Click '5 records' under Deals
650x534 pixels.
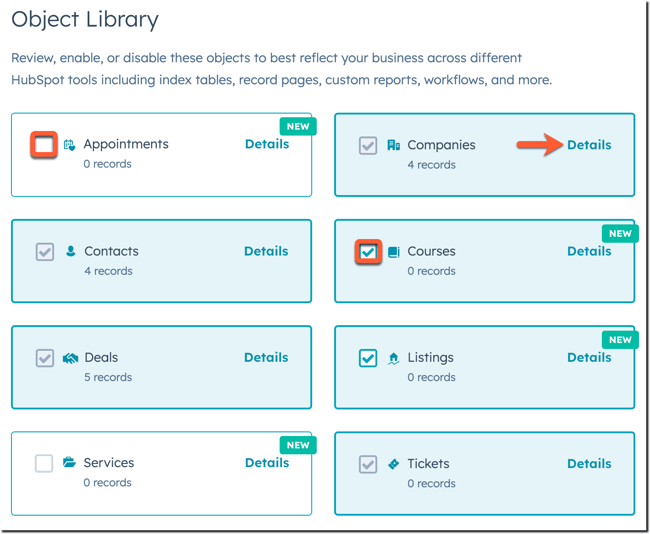(108, 377)
